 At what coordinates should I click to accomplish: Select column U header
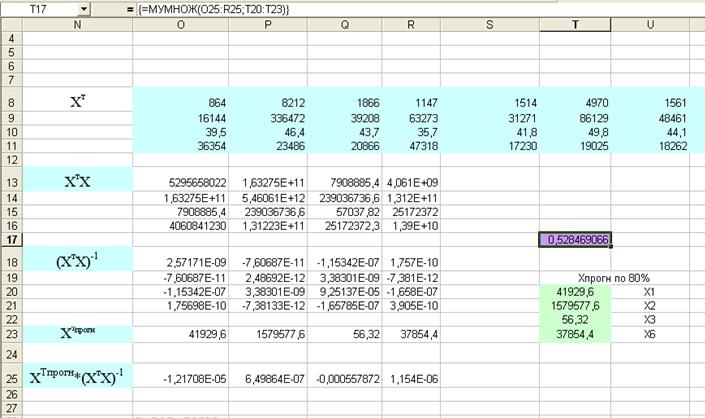(x=650, y=25)
